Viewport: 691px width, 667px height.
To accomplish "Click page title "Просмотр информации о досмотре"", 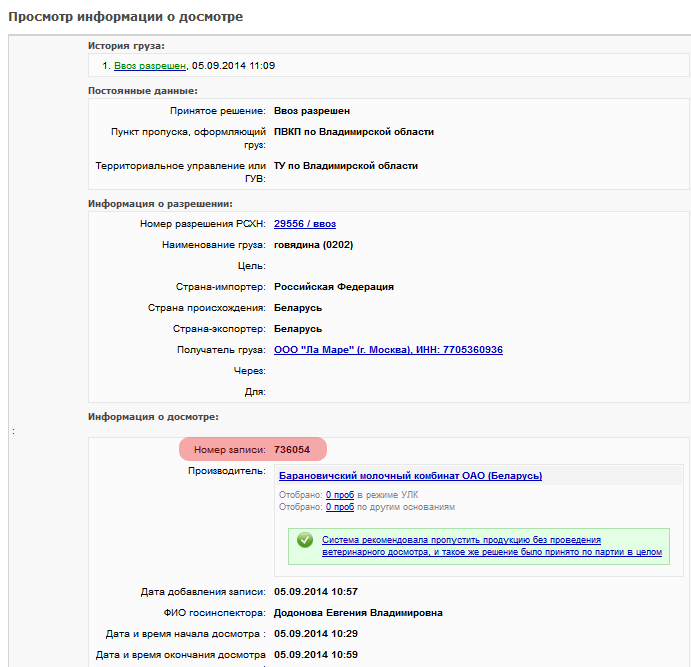I will point(126,17).
